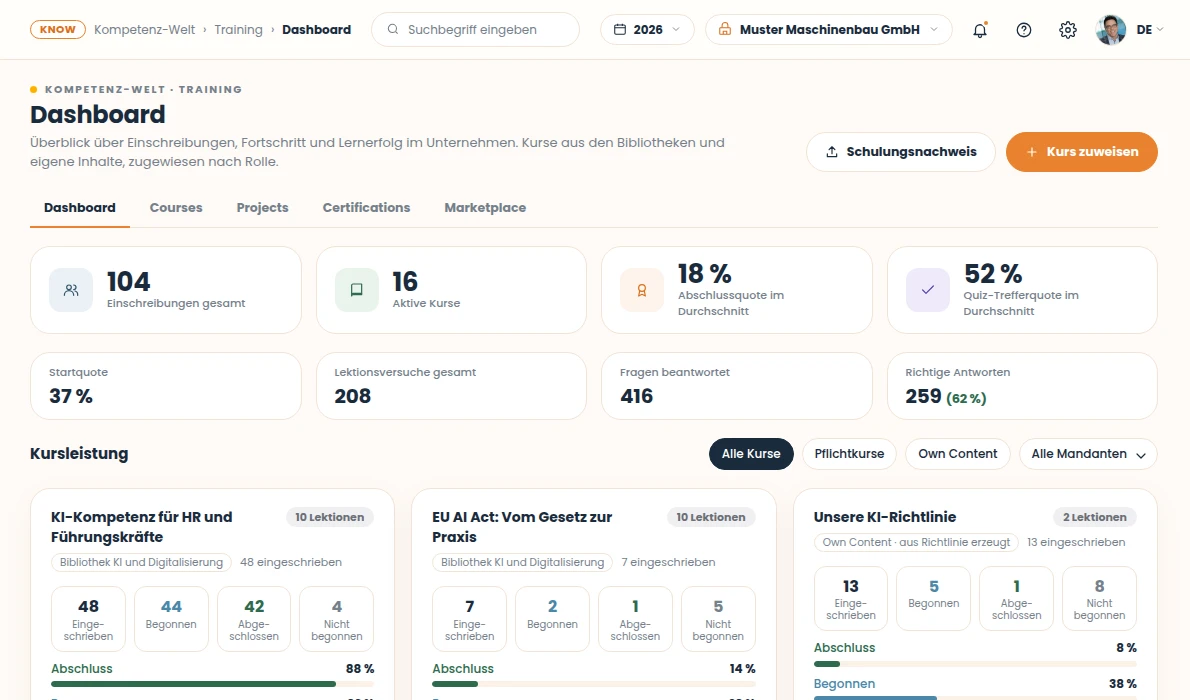Click the 48 Eingeschrieben stat box
The height and width of the screenshot is (700, 1190).
(88, 619)
